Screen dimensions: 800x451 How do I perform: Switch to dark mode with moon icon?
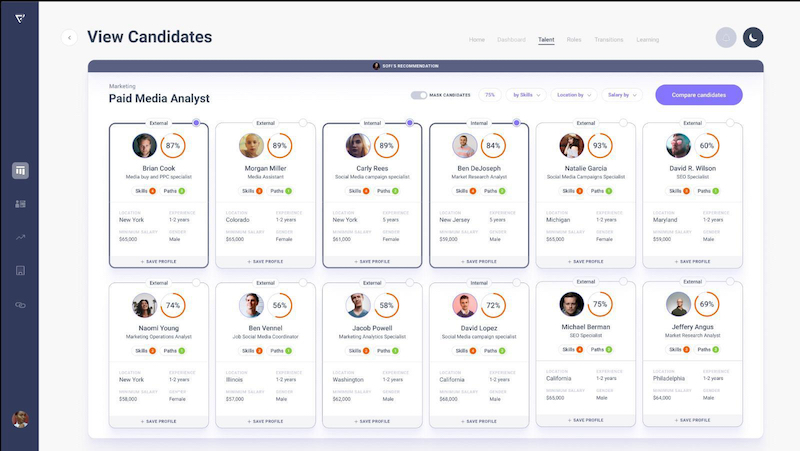[x=753, y=37]
